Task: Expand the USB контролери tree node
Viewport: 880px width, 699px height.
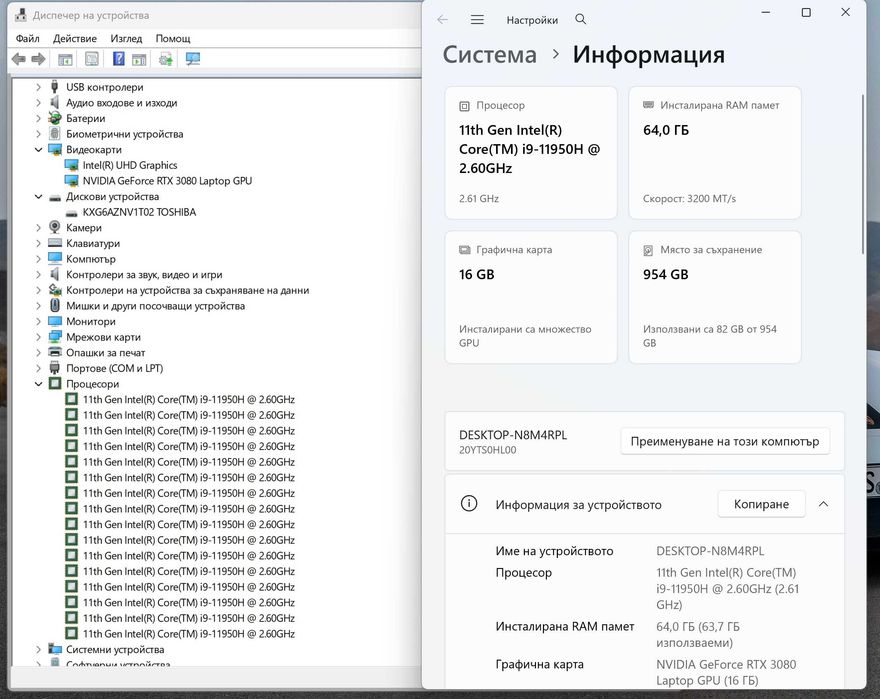Action: pos(38,87)
